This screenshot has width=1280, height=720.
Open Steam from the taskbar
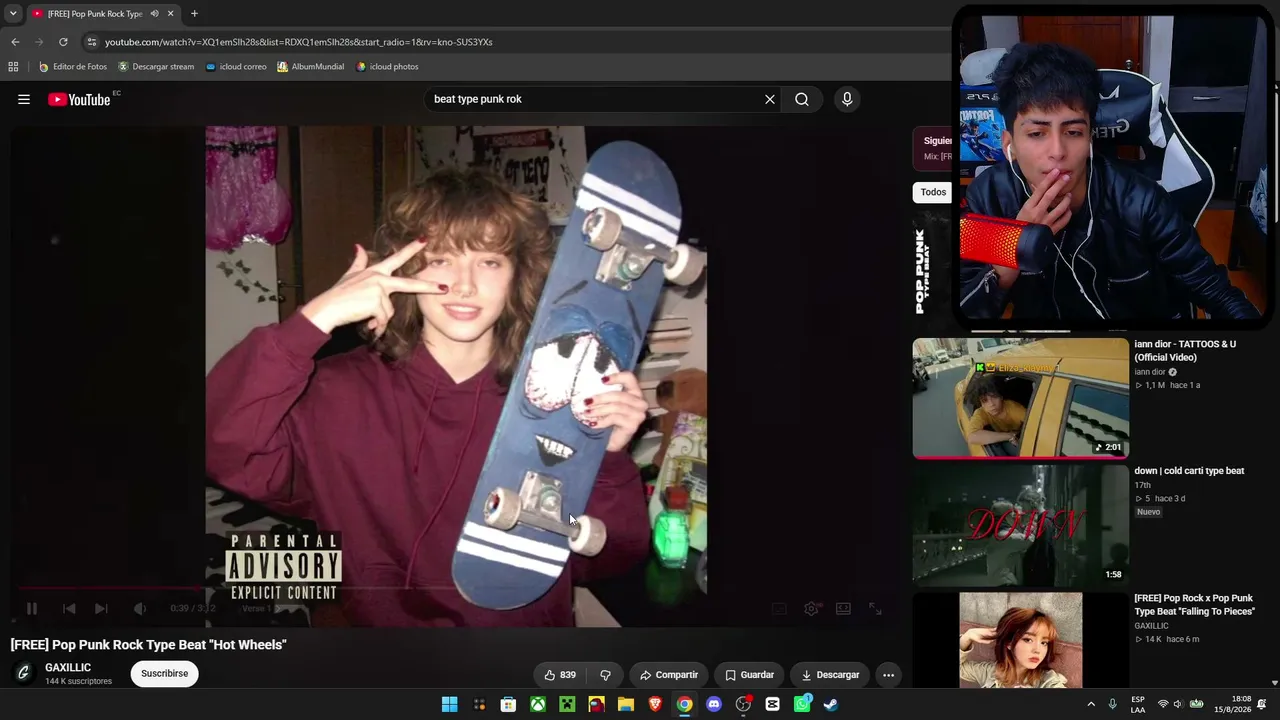[831, 704]
